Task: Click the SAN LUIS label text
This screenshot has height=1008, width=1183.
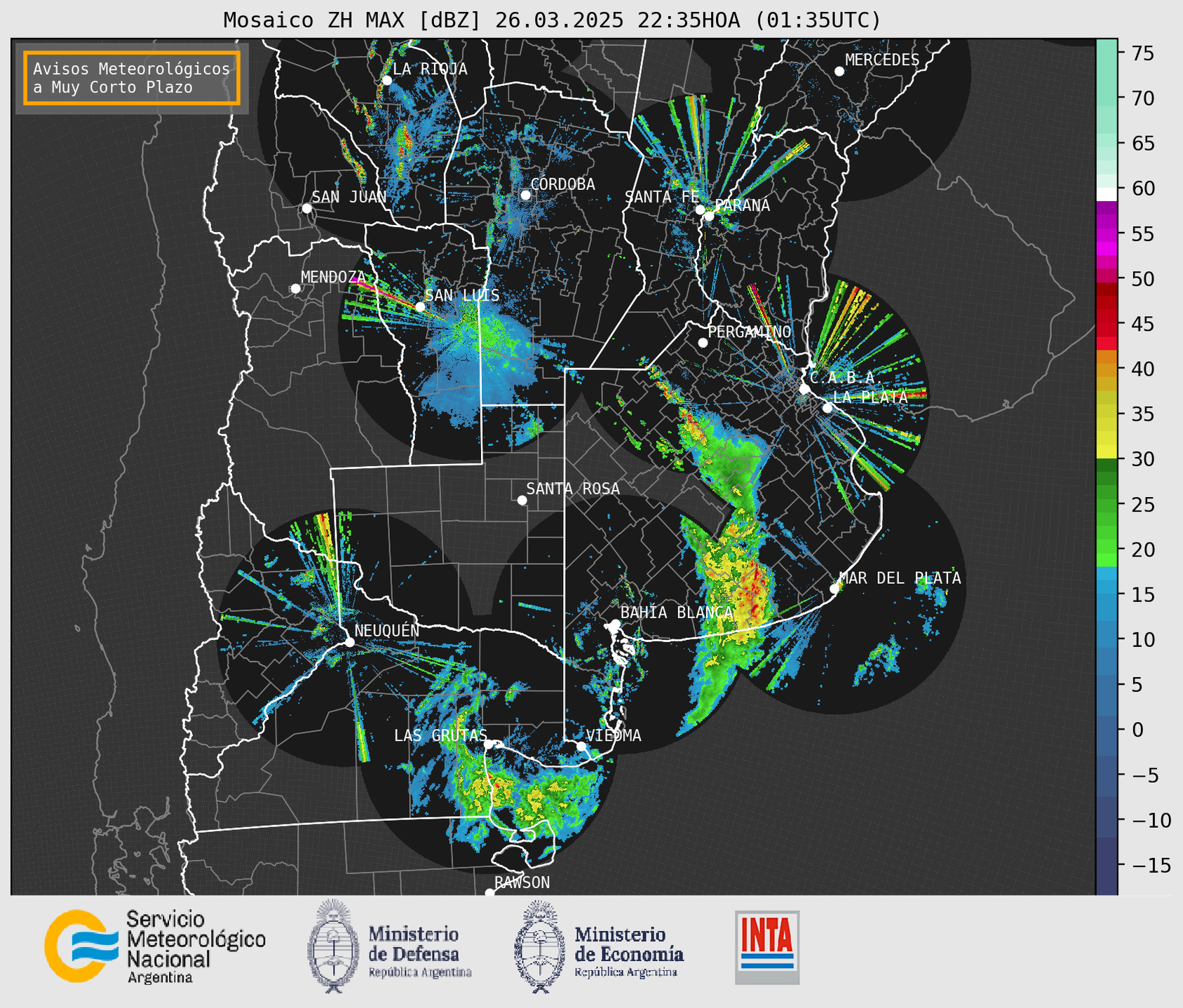Action: (463, 295)
